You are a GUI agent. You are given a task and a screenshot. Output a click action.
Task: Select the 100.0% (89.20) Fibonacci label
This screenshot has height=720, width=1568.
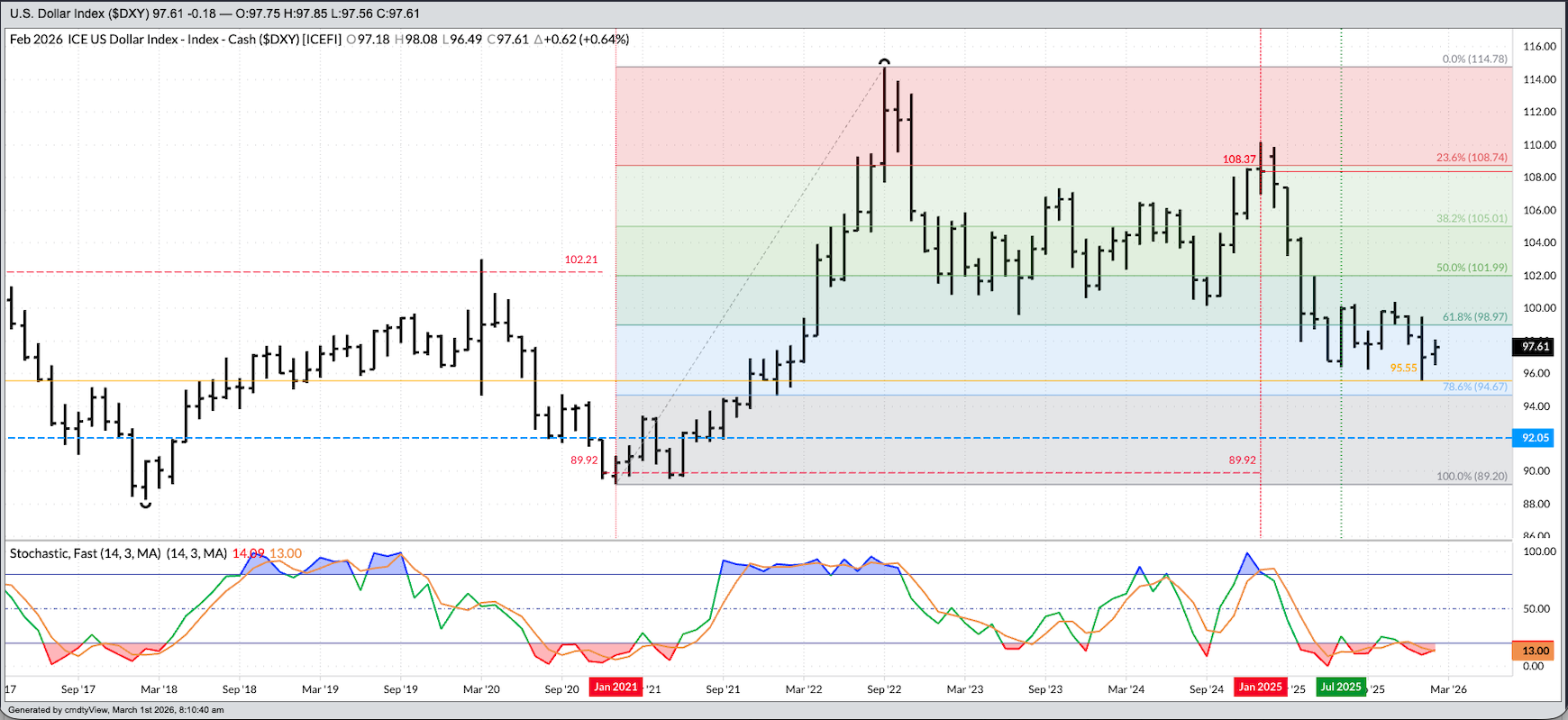(1472, 477)
